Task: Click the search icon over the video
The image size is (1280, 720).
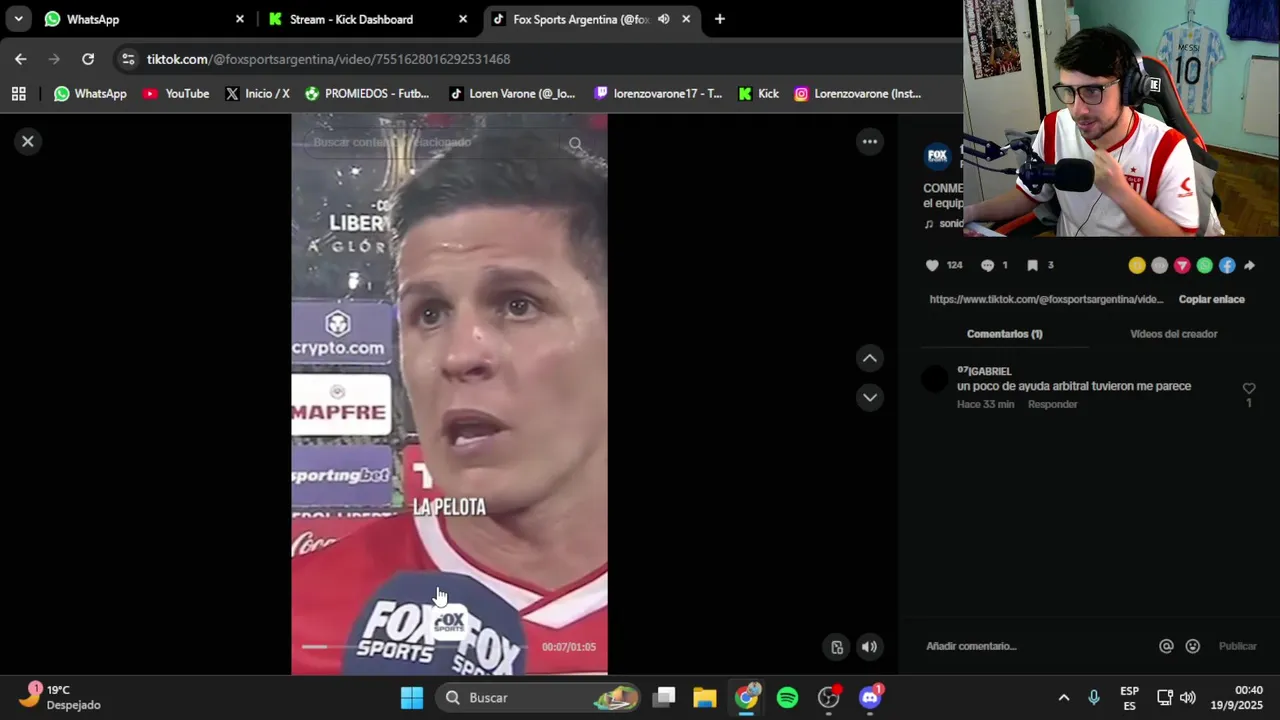Action: 576,143
